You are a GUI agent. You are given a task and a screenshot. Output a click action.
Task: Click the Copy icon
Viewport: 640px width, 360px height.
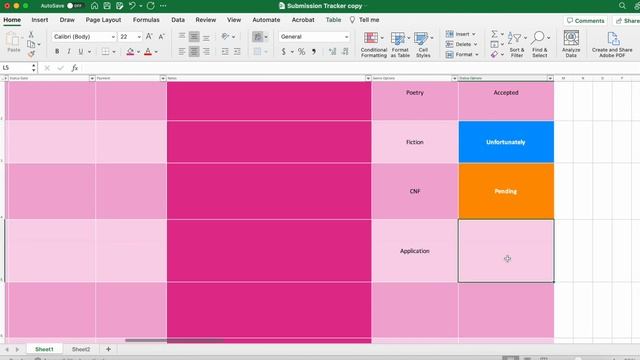[31, 44]
